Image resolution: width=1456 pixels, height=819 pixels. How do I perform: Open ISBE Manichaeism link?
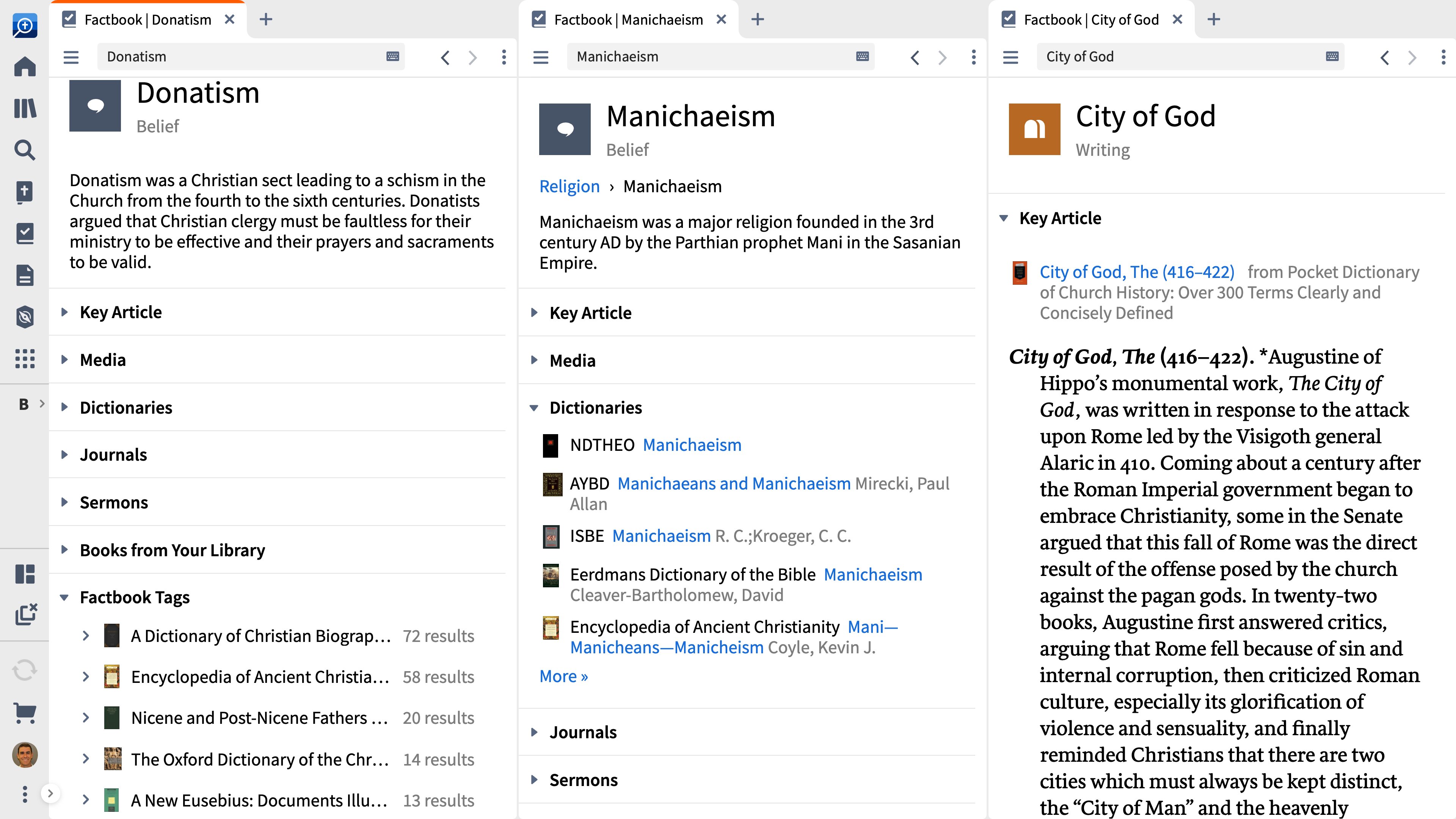(x=661, y=536)
